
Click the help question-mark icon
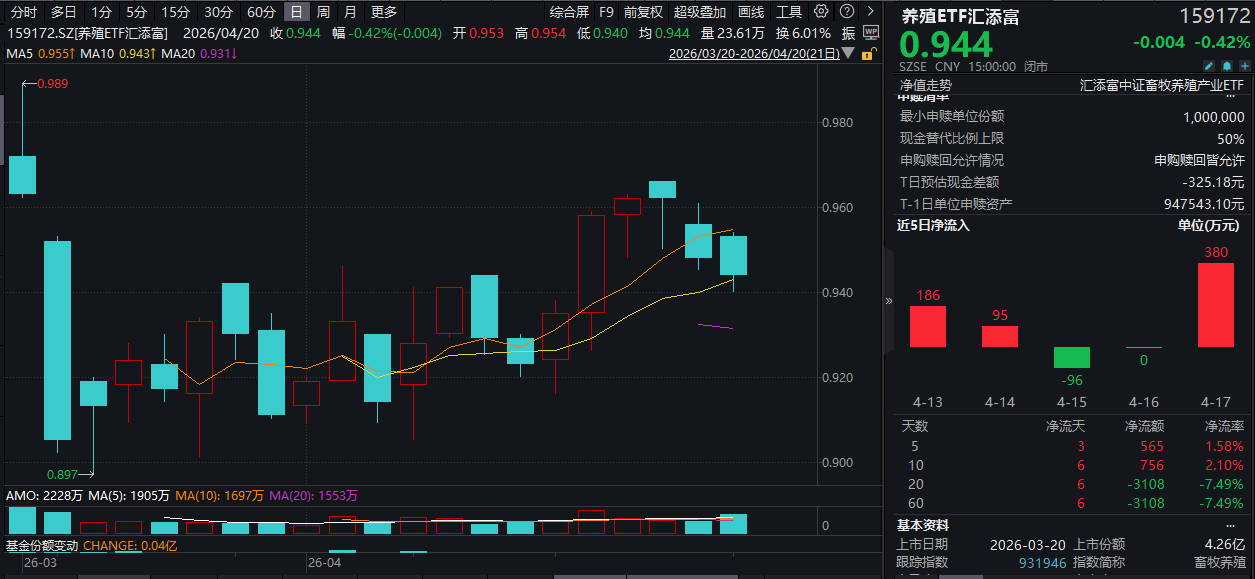tap(847, 11)
